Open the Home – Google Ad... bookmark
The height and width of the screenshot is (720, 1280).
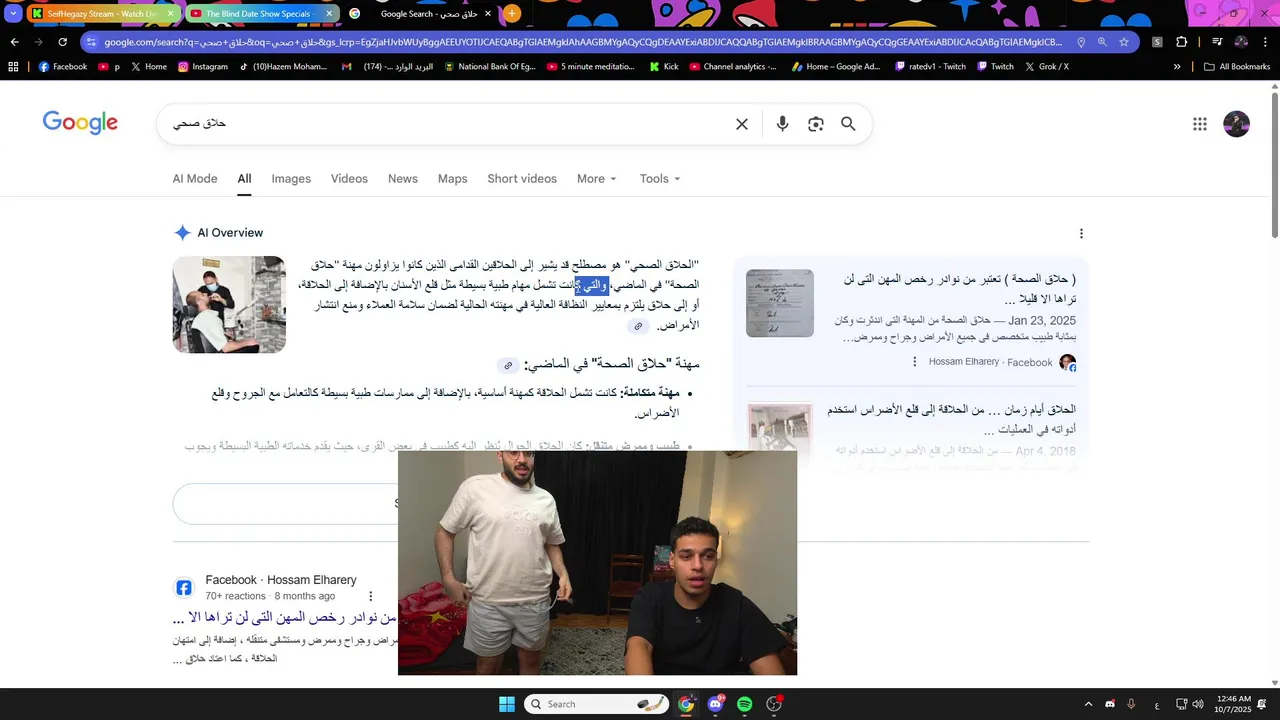coord(836,67)
